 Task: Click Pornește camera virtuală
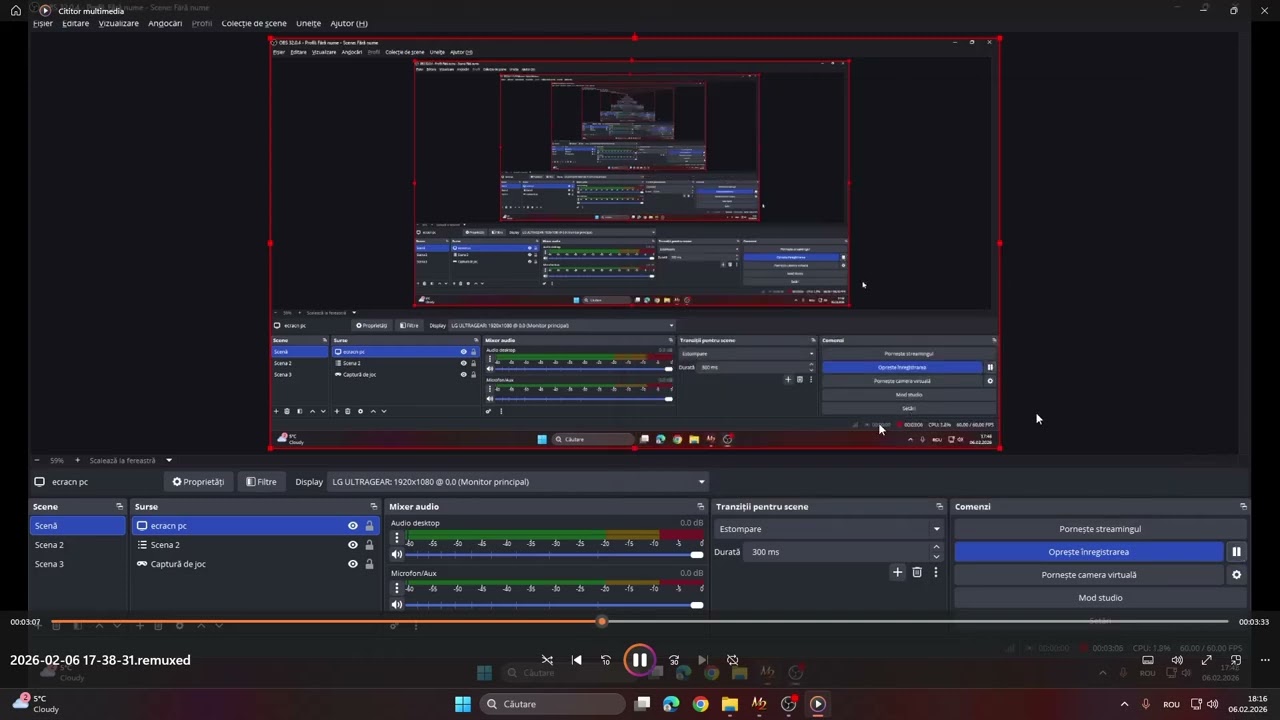click(x=1088, y=575)
